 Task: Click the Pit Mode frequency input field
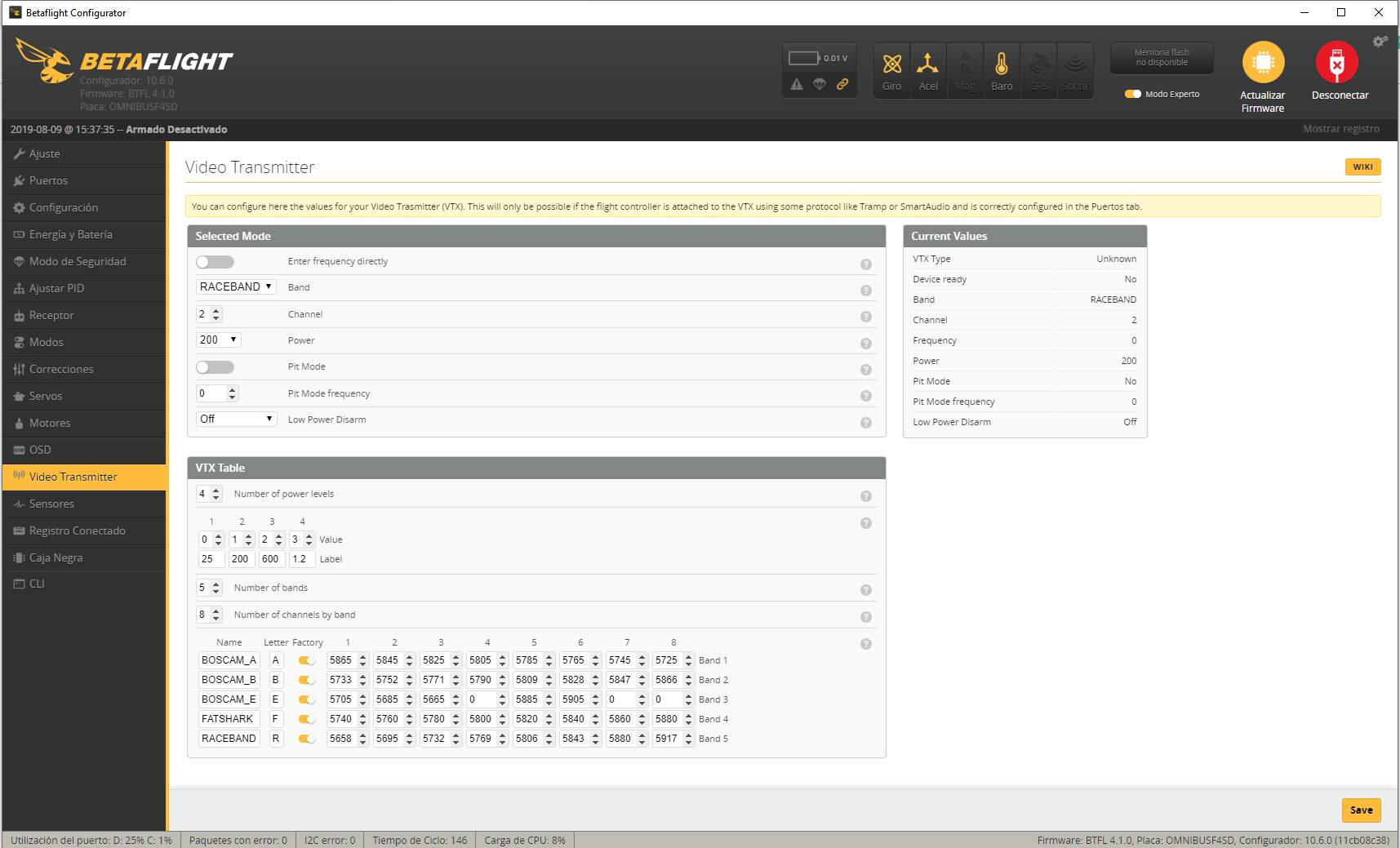tap(217, 393)
